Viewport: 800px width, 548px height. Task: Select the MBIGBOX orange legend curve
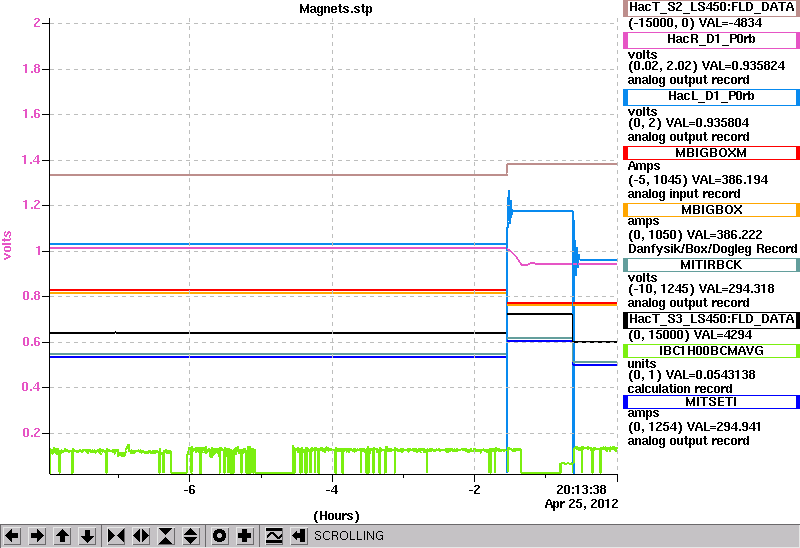tap(711, 210)
